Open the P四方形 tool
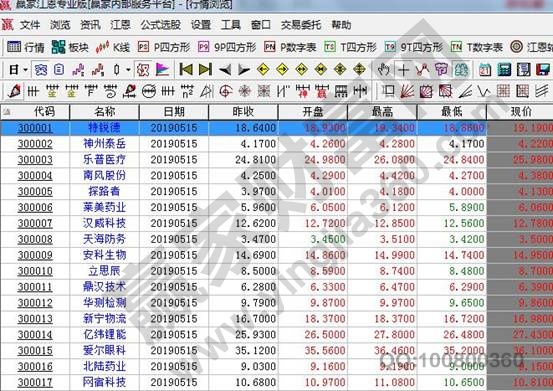 coord(164,47)
